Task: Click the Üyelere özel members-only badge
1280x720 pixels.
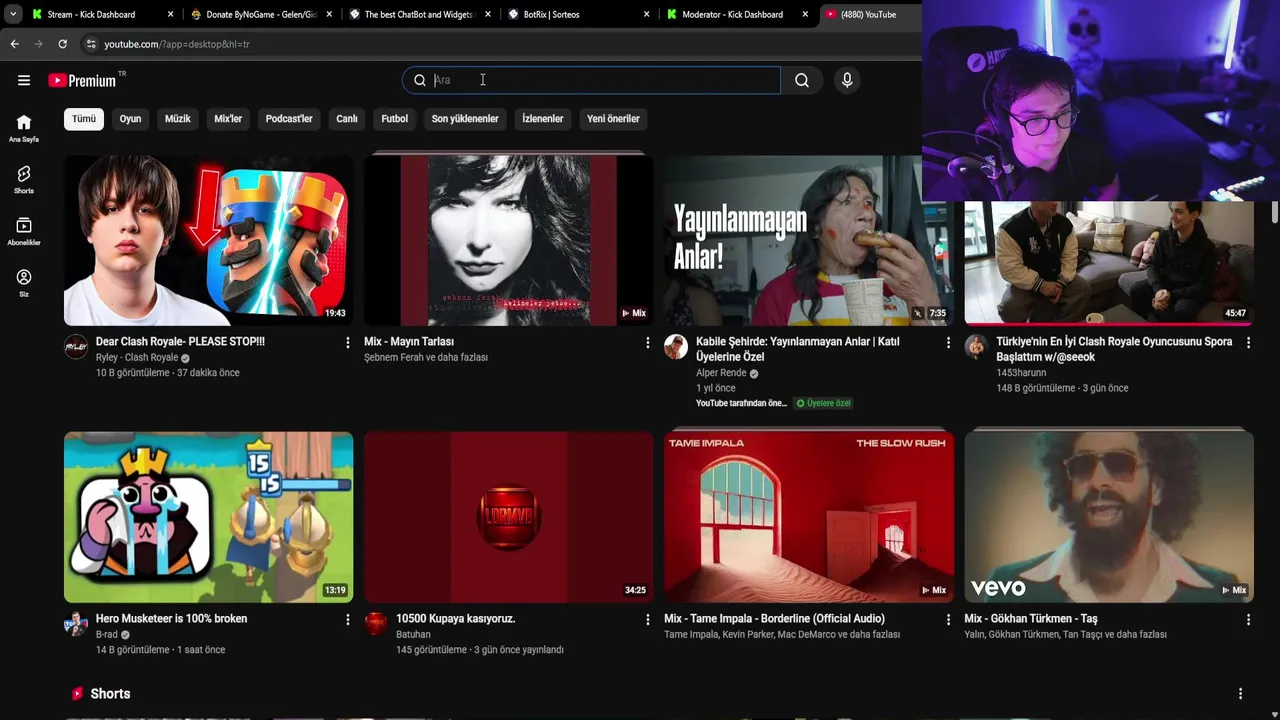Action: click(824, 403)
